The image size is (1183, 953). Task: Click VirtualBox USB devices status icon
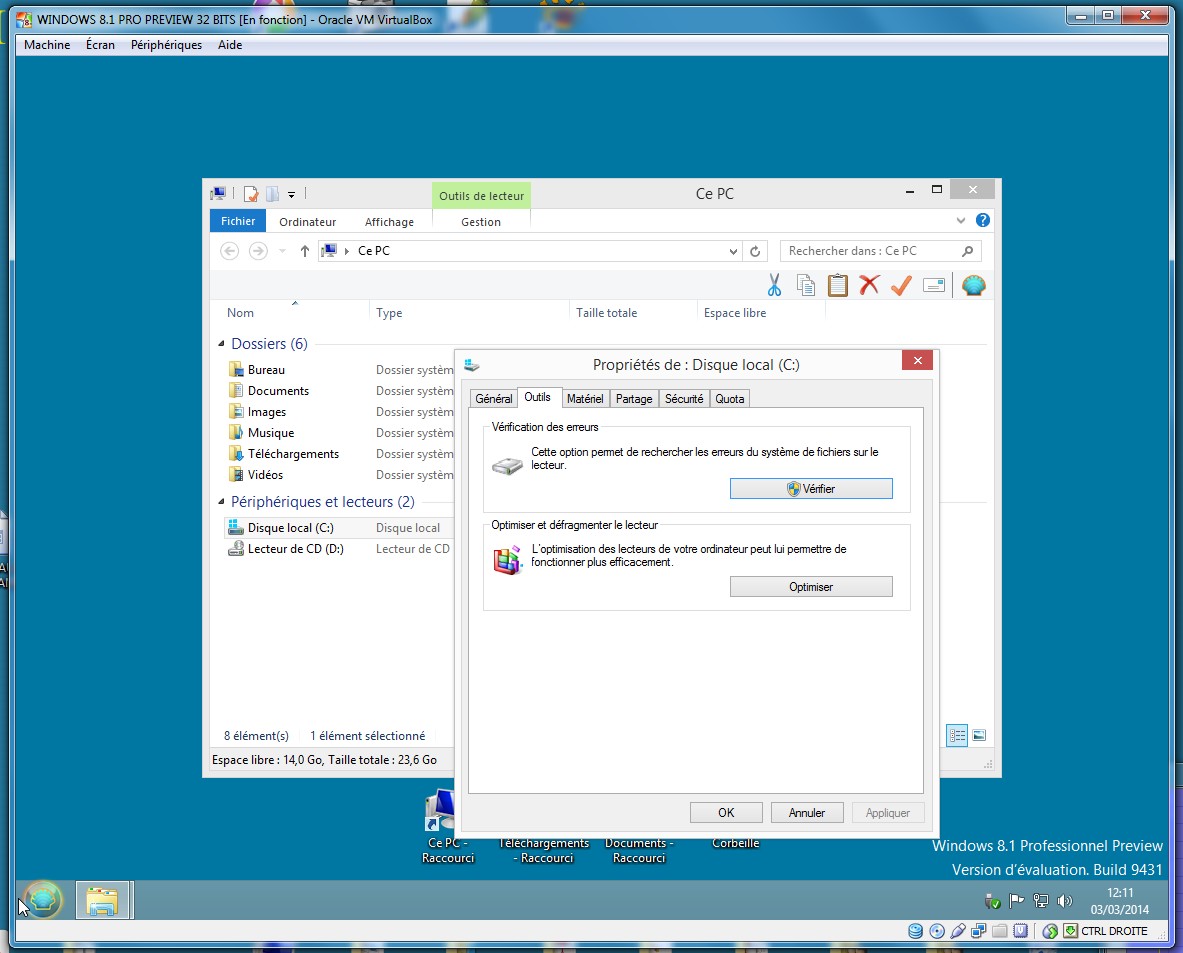[x=957, y=931]
